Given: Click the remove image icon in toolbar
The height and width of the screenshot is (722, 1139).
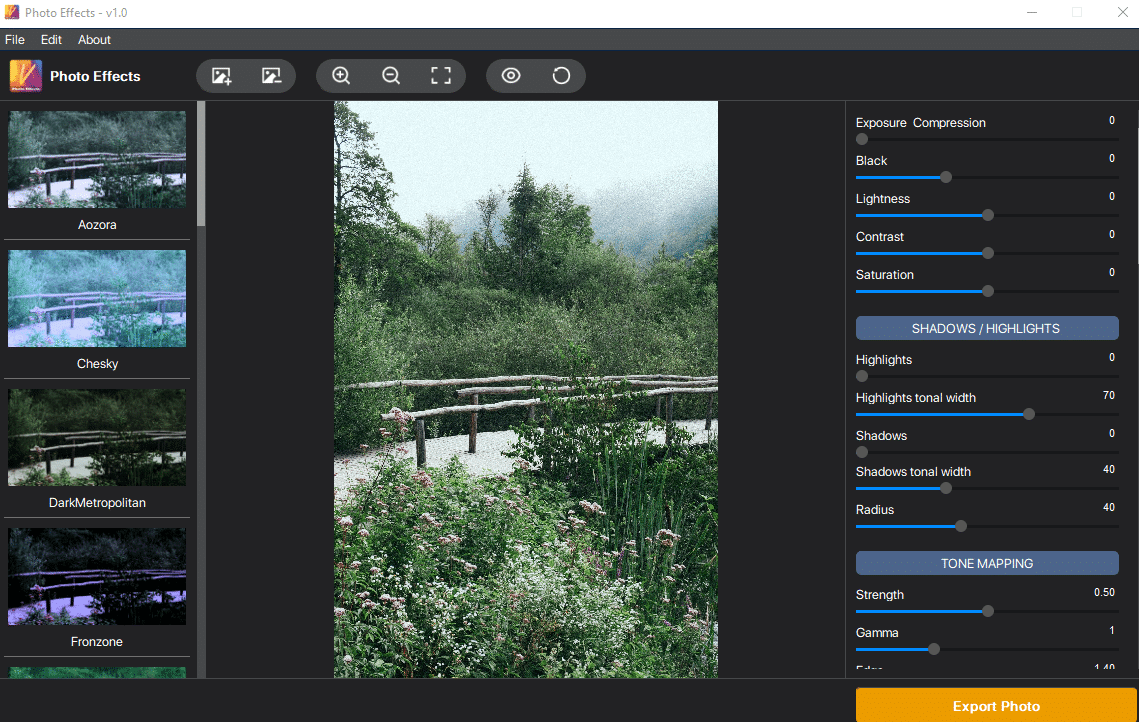Looking at the screenshot, I should pos(271,76).
